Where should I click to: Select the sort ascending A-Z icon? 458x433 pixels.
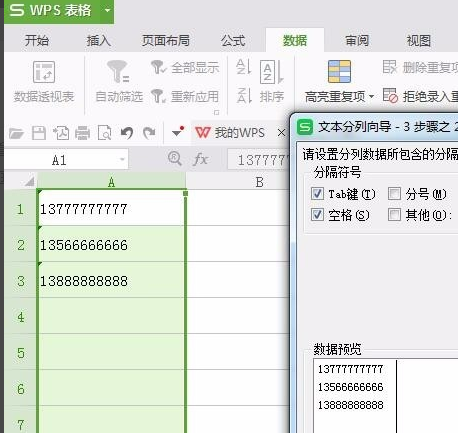click(x=243, y=67)
